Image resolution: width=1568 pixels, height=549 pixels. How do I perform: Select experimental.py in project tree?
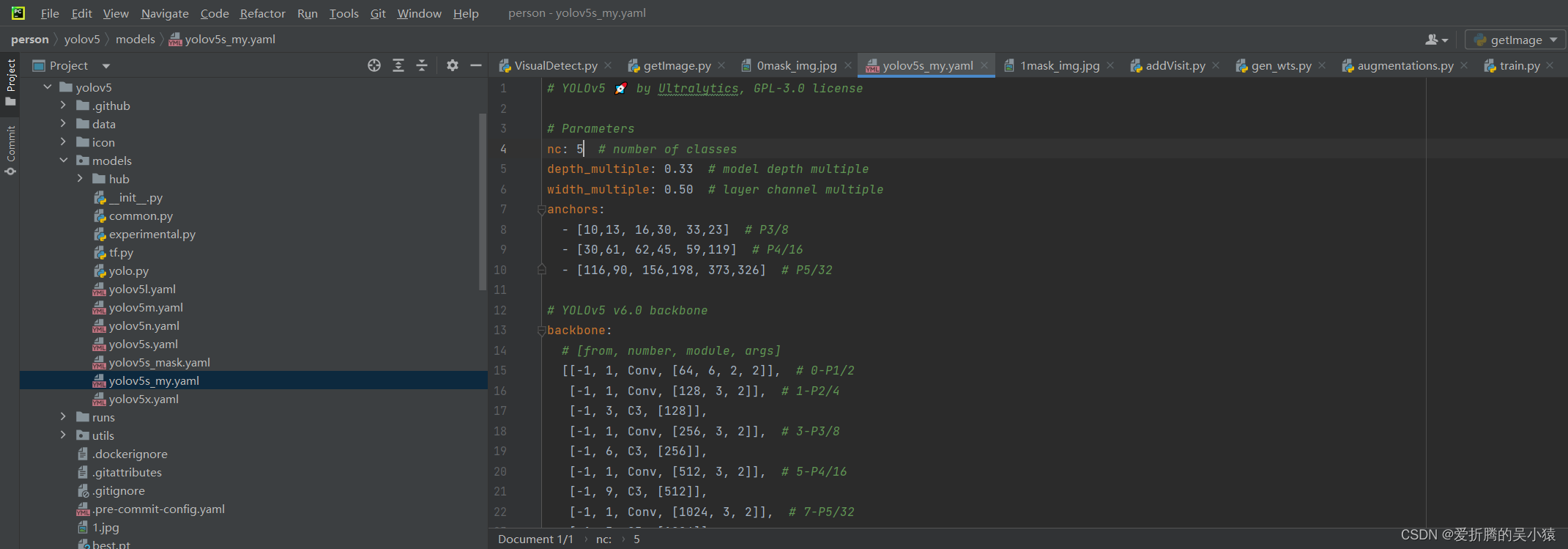point(152,234)
